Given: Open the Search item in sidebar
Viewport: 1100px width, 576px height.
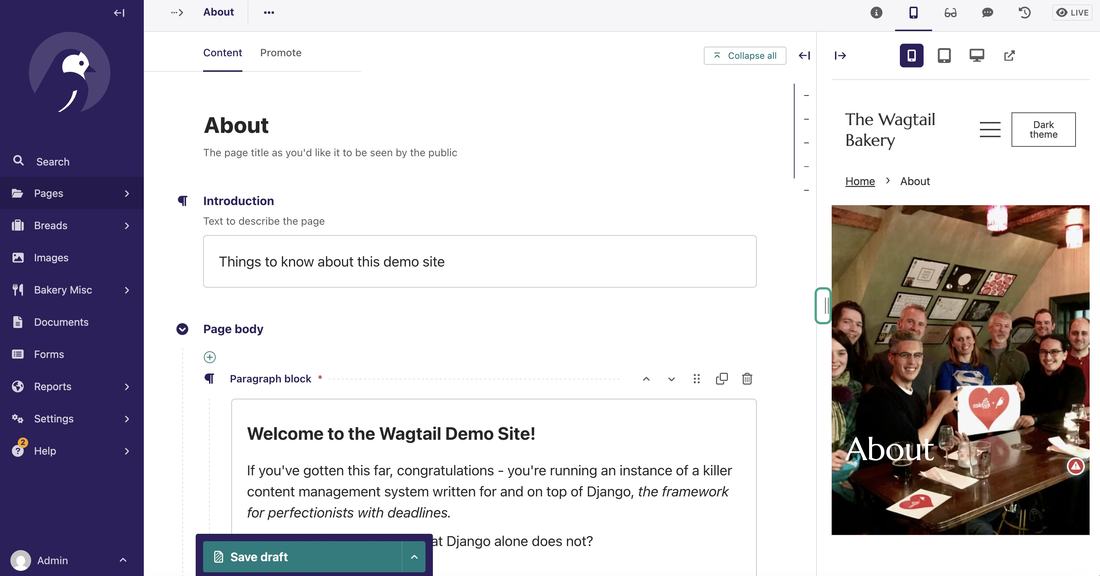Looking at the screenshot, I should click(72, 161).
